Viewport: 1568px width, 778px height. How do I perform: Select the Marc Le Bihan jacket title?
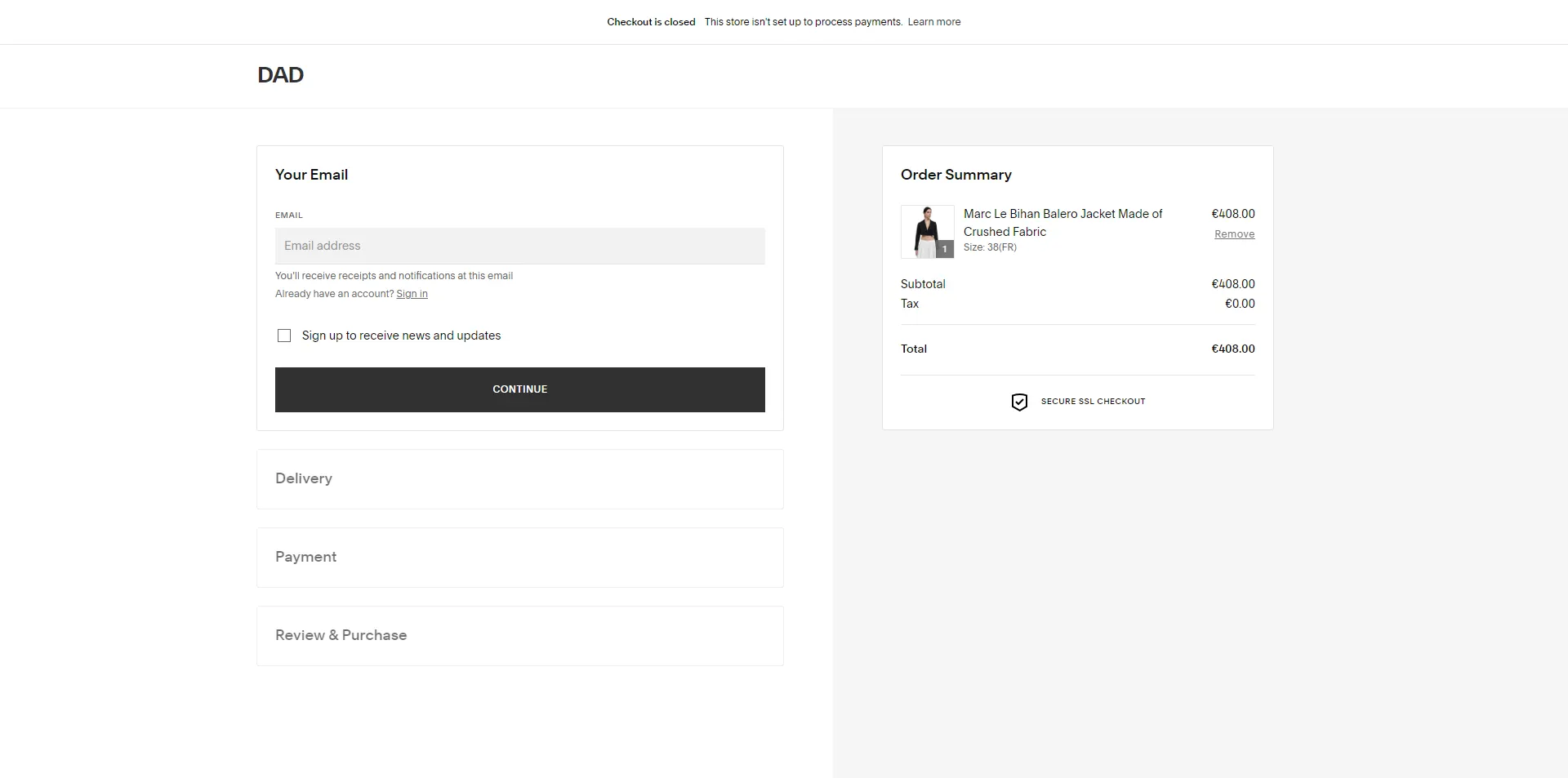click(x=1062, y=223)
